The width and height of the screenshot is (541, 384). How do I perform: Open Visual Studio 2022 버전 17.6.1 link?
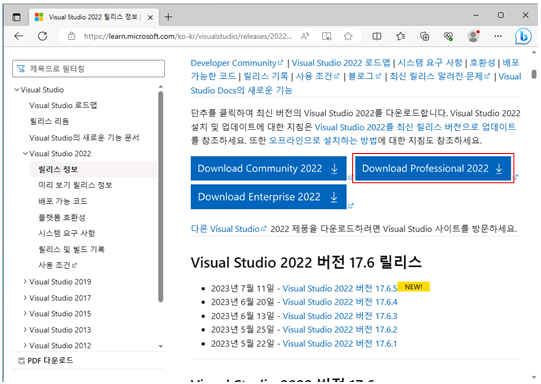pyautogui.click(x=340, y=344)
